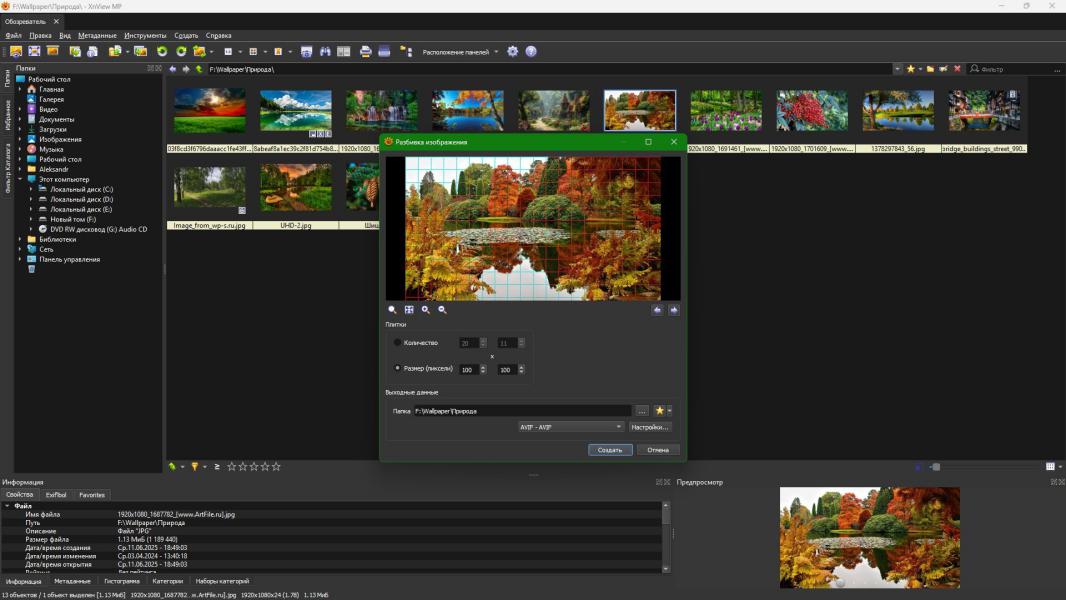Go to next image with right arrow button
Screen dimensions: 1066x600
(x=673, y=310)
